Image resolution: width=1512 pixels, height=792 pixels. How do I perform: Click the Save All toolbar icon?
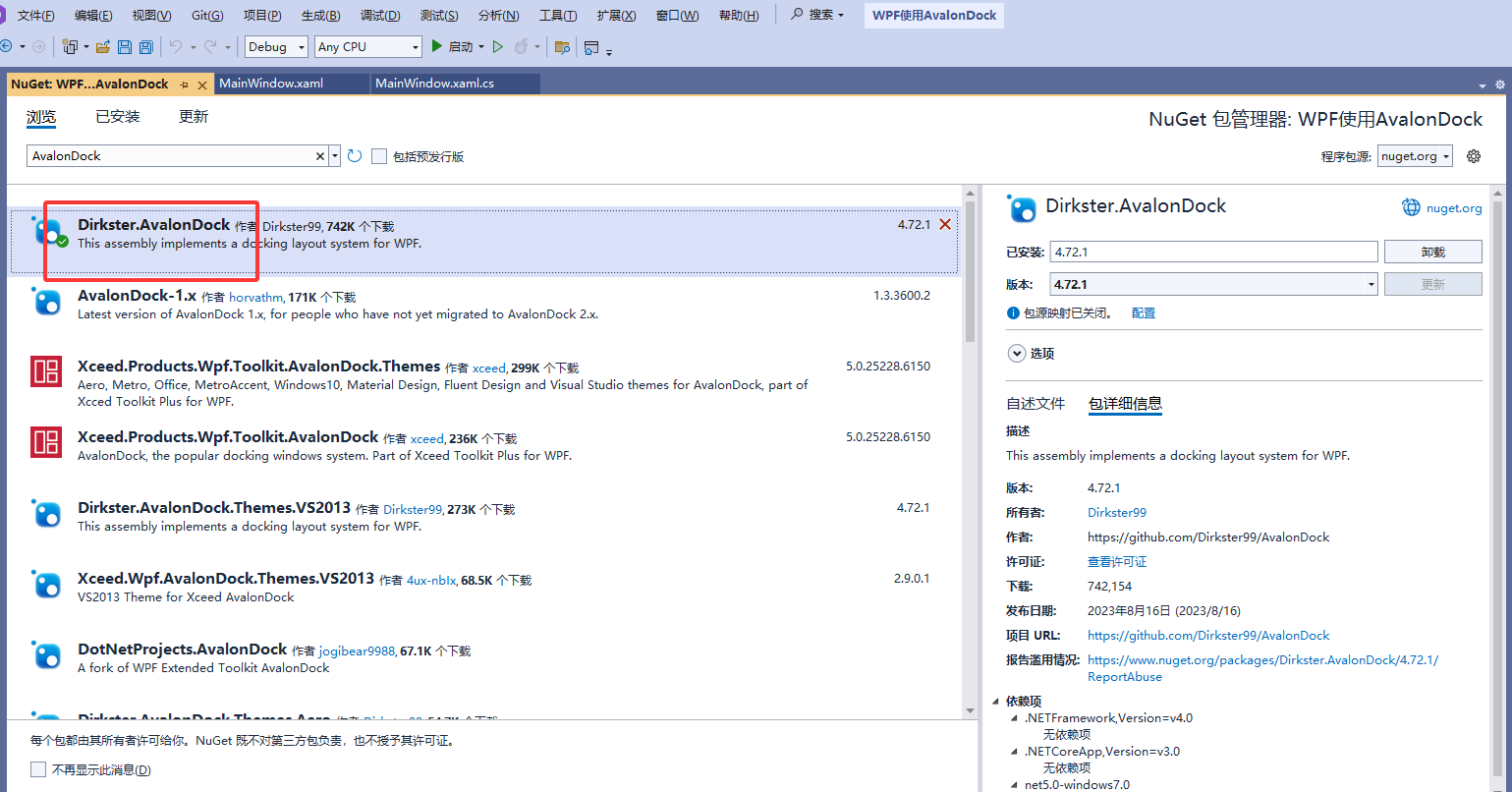point(145,46)
